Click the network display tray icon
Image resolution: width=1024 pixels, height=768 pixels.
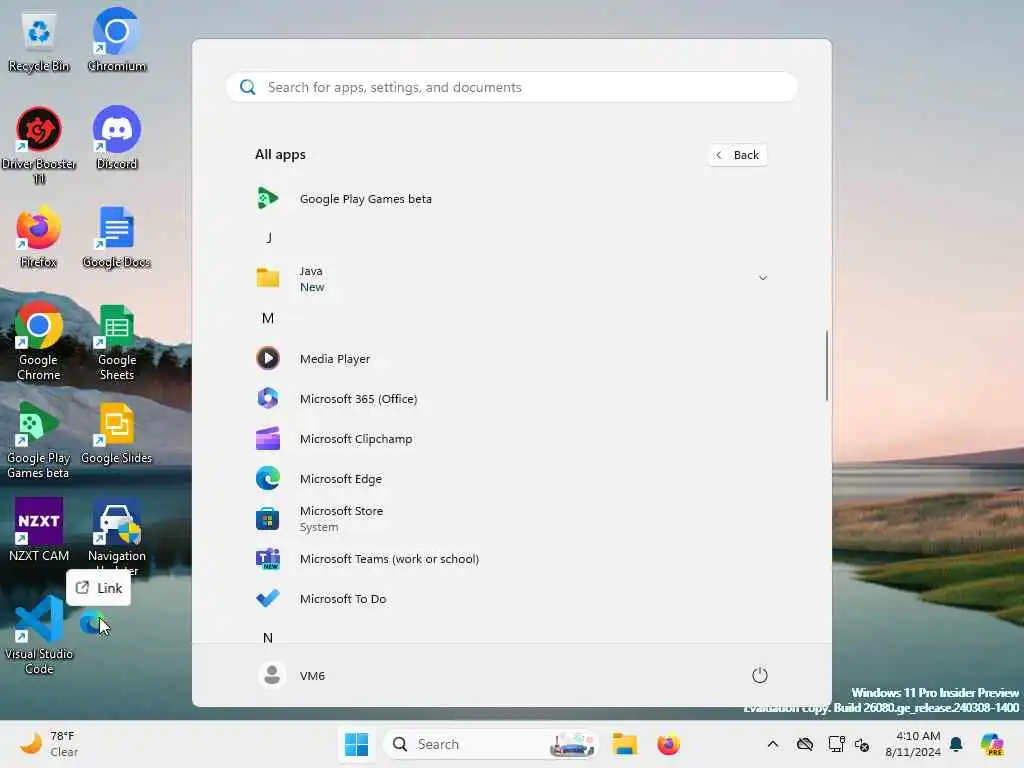[x=836, y=744]
